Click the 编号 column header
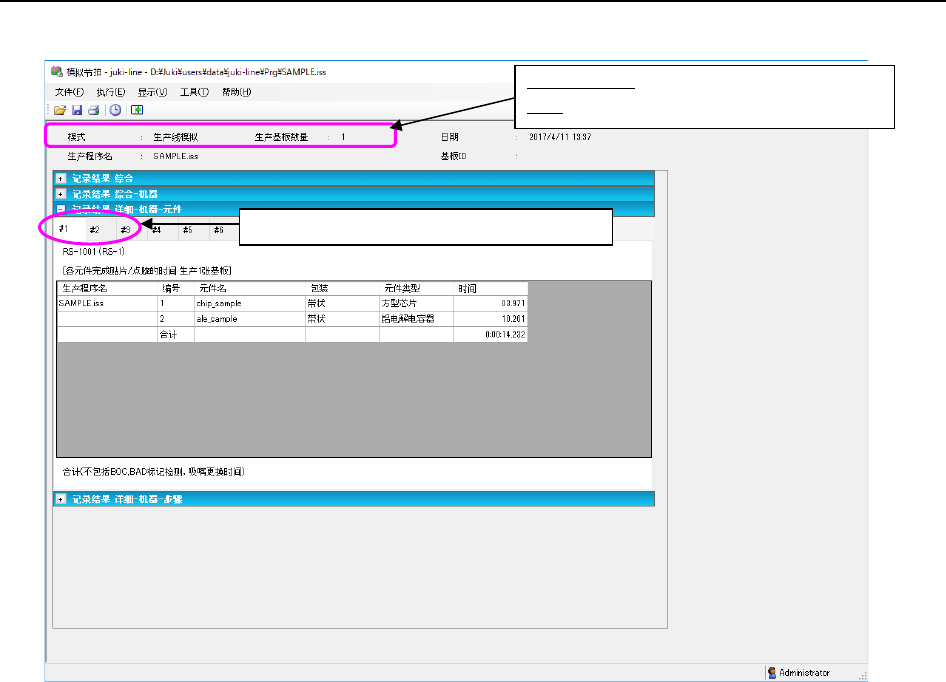This screenshot has width=946, height=682. click(x=176, y=288)
